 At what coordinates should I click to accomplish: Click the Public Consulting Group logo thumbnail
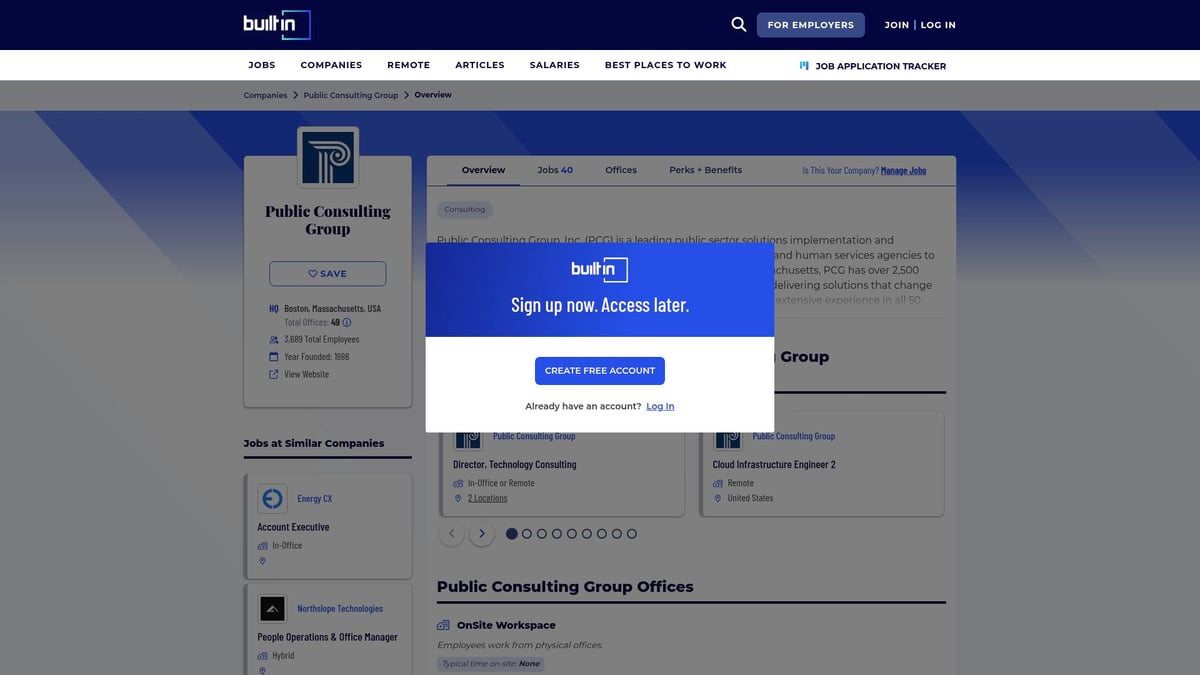[328, 158]
